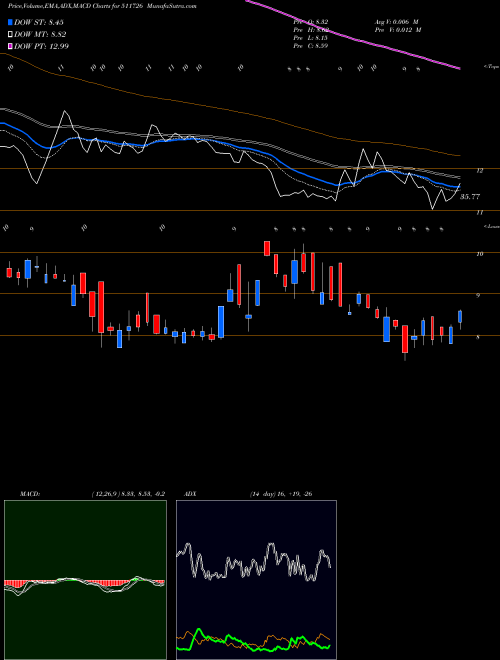The image size is (500, 660).
Task: Click the magenta DOW PT legend swatch
Action: 11,46
